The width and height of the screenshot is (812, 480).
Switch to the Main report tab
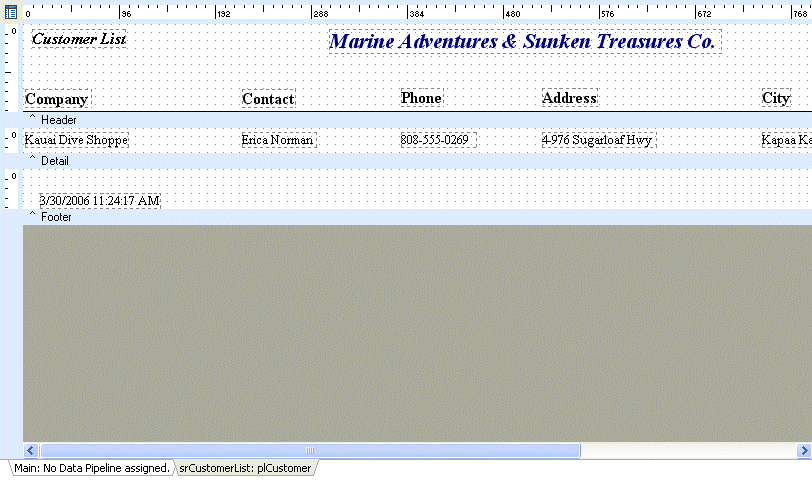click(x=92, y=468)
